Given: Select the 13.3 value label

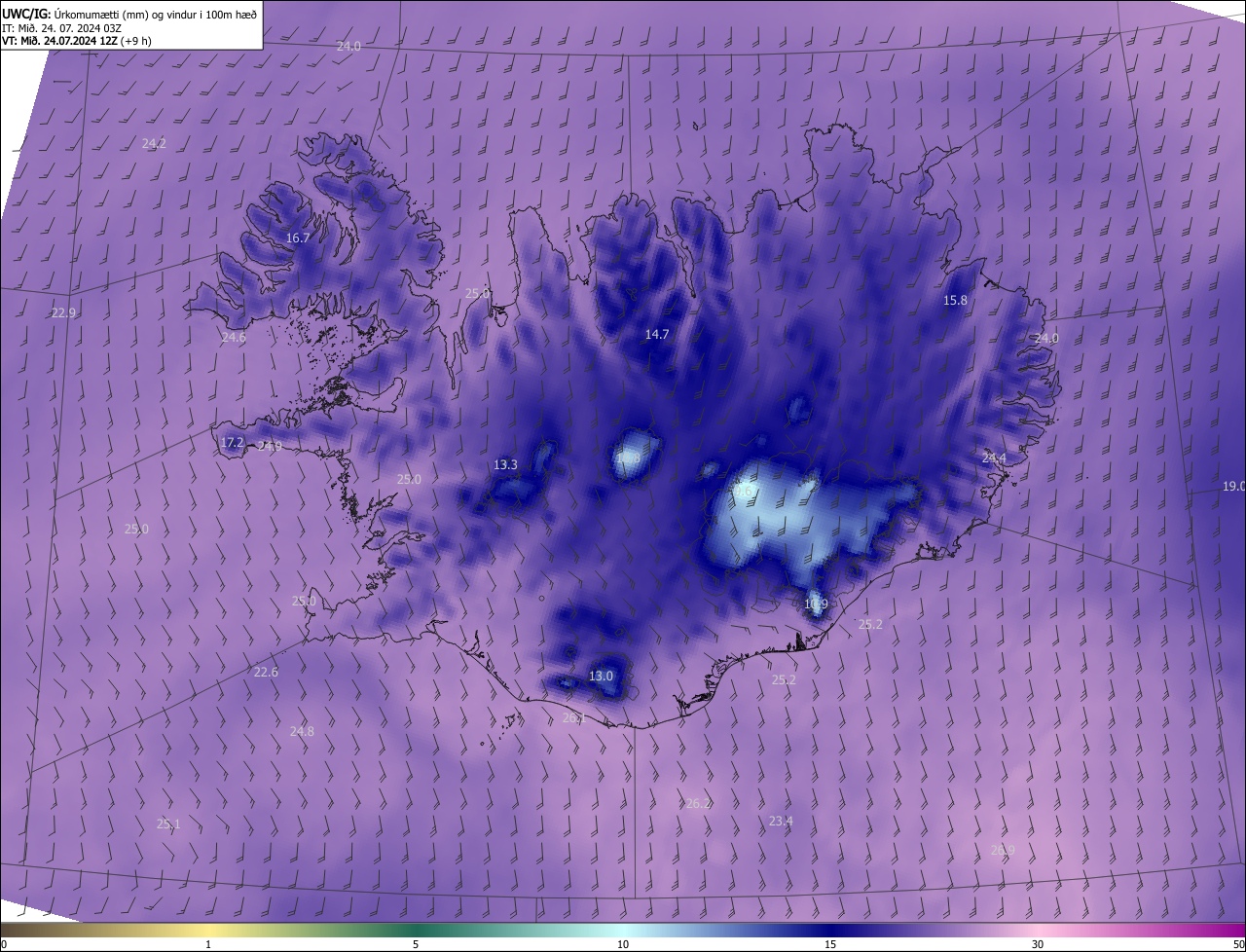Looking at the screenshot, I should 506,464.
